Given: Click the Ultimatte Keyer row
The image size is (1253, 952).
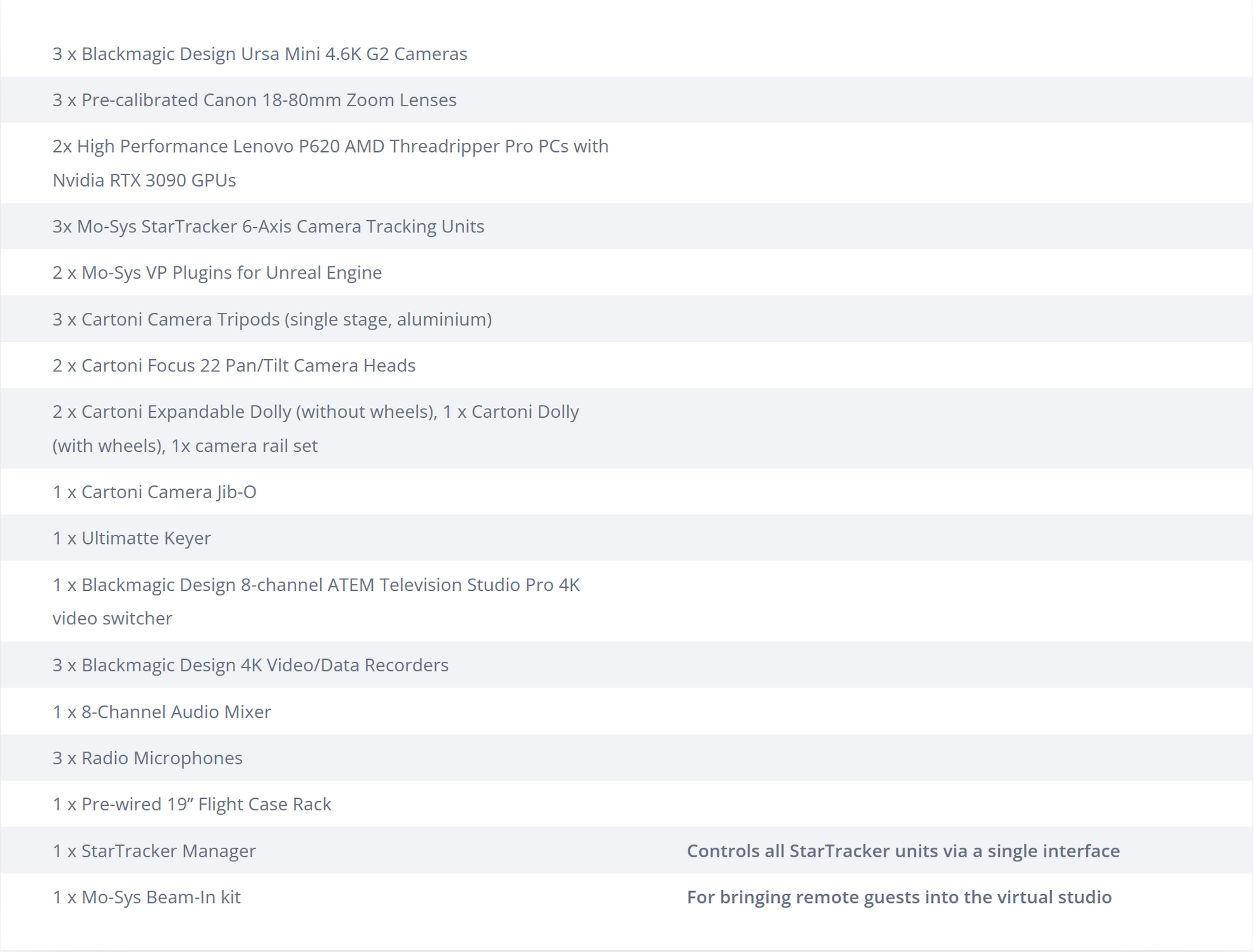Looking at the screenshot, I should point(131,538).
